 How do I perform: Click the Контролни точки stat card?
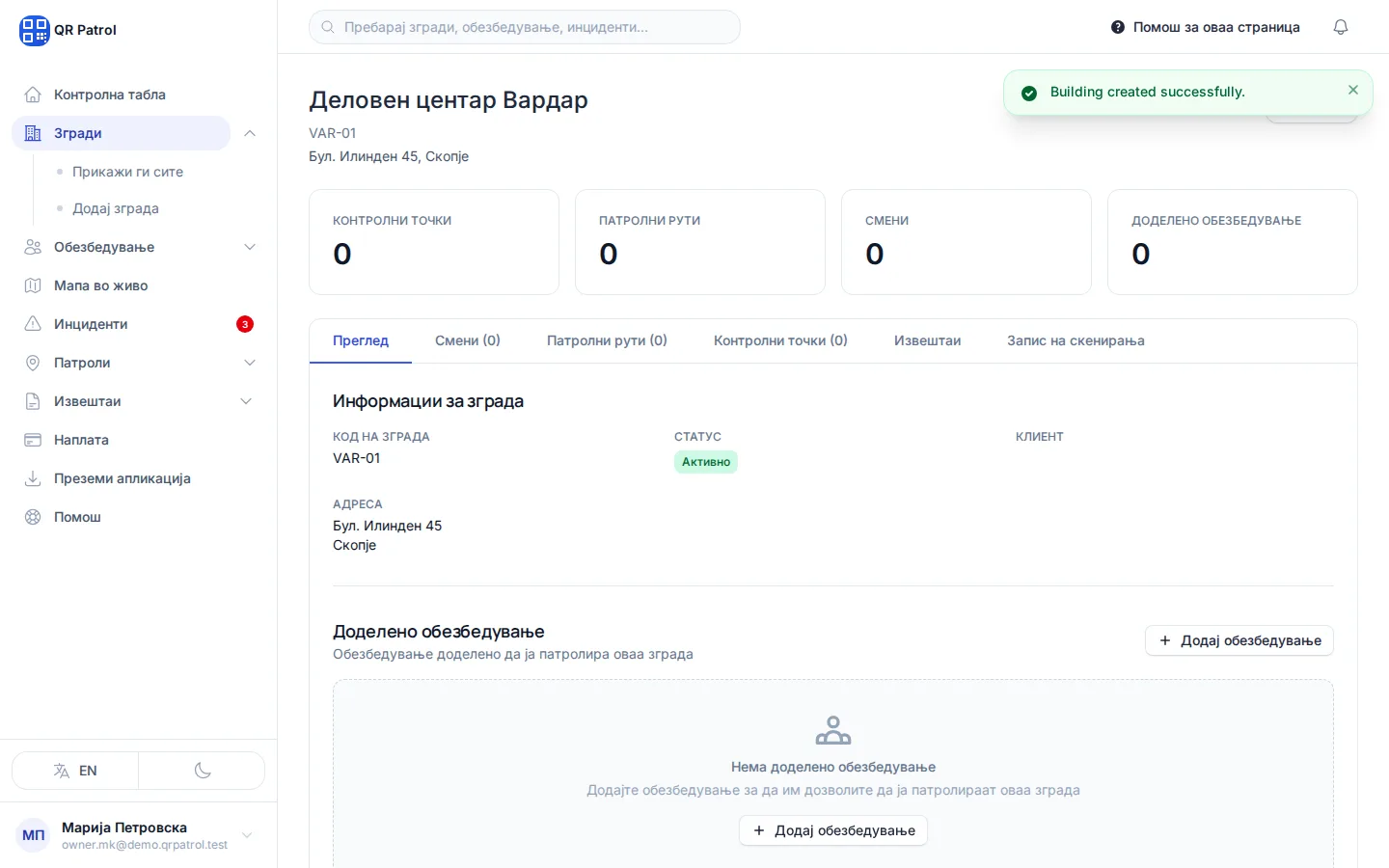(x=434, y=242)
